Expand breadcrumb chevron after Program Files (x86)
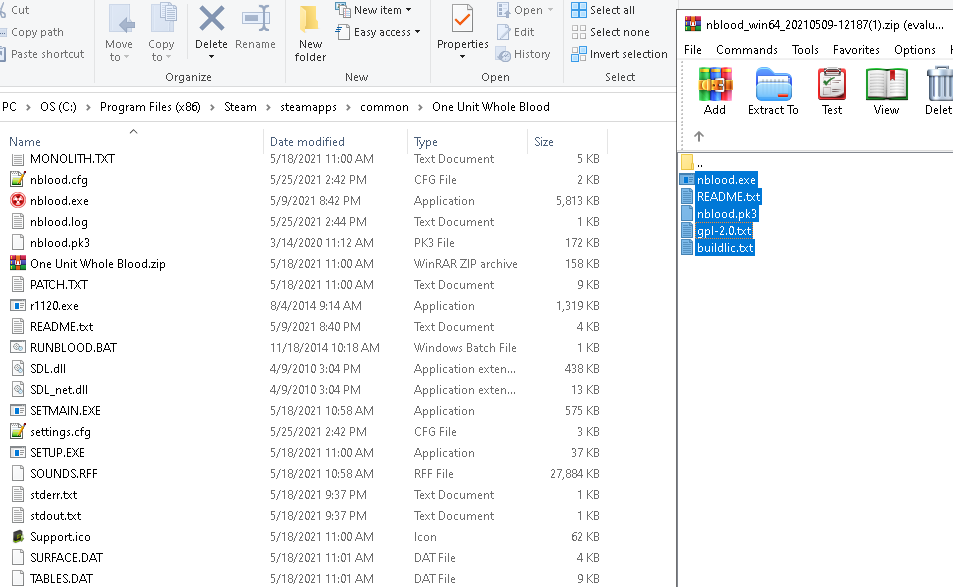This screenshot has width=953, height=587. 212,107
